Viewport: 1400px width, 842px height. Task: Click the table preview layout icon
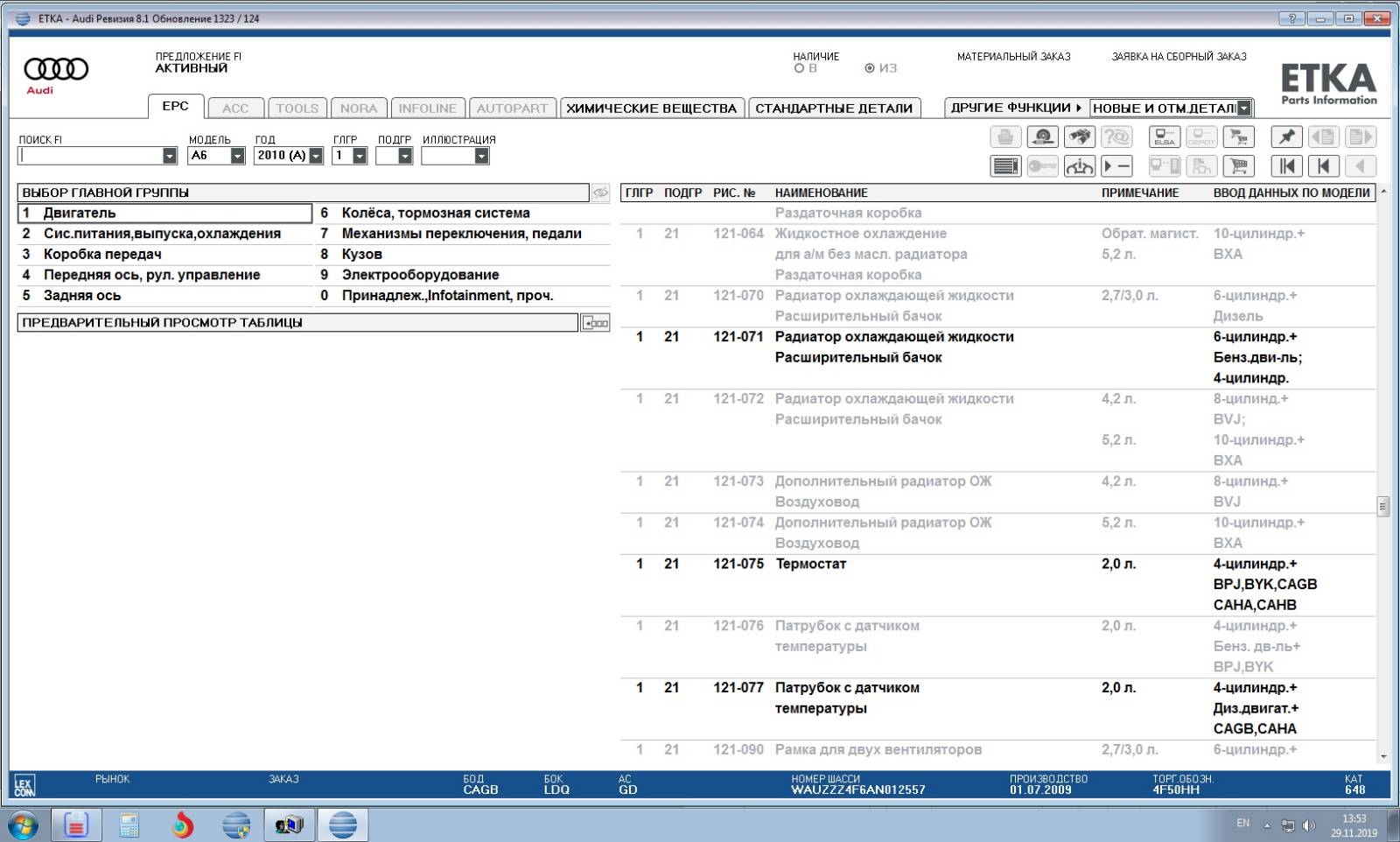click(596, 323)
